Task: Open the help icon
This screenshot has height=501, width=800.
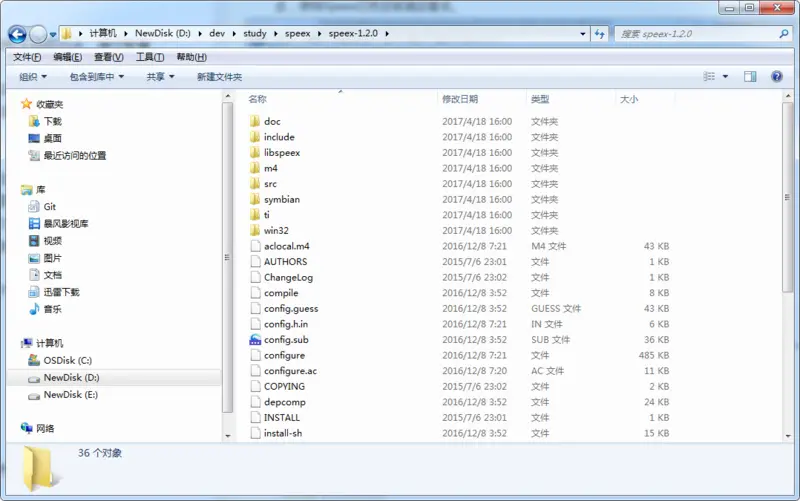Action: pyautogui.click(x=777, y=77)
